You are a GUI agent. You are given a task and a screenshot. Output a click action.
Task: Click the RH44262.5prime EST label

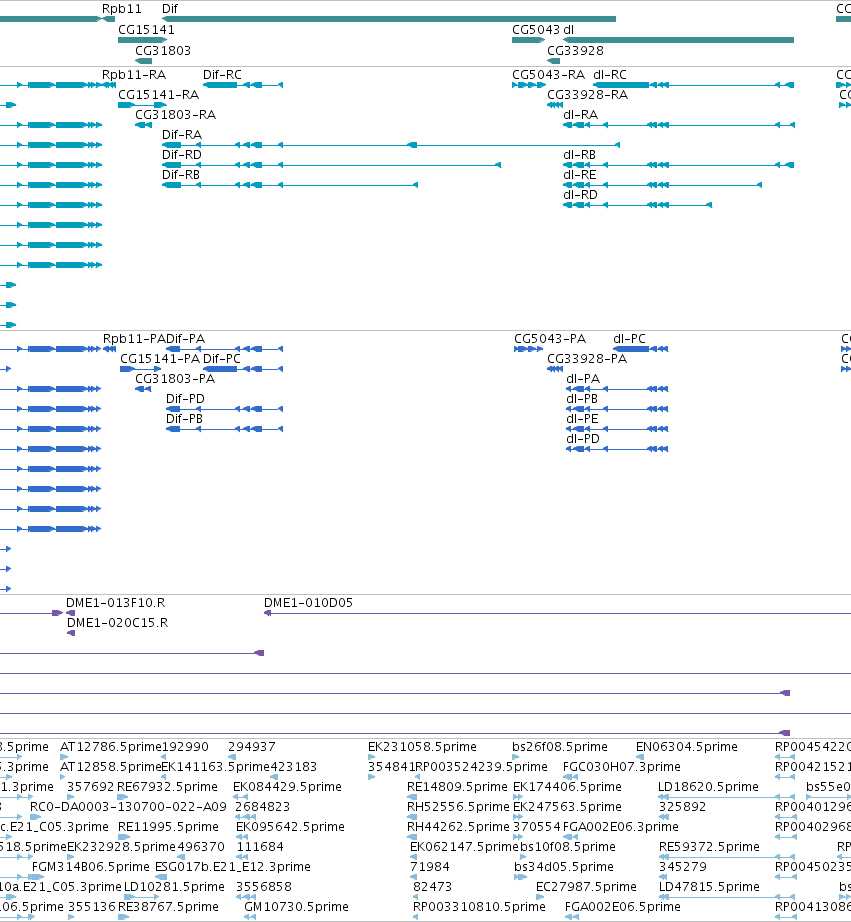coord(459,827)
